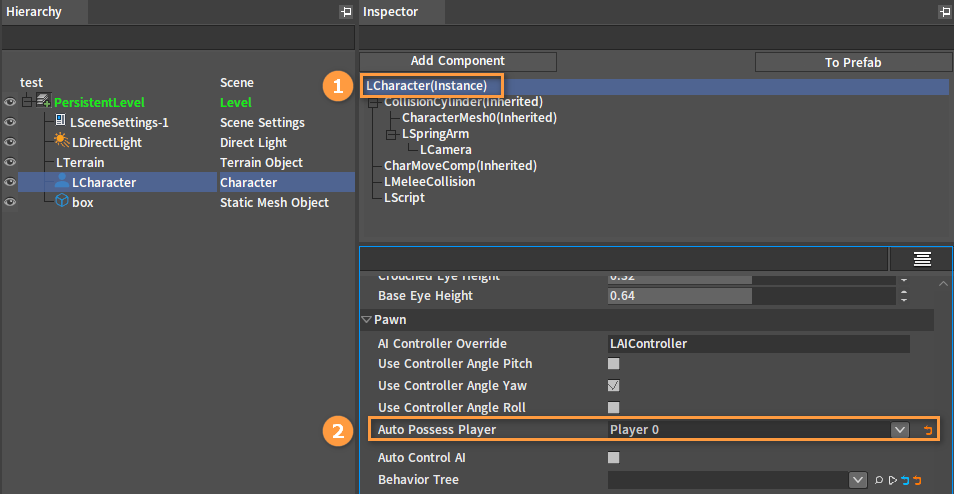
Task: Disable Use Controller Angle Yaw
Action: (614, 386)
